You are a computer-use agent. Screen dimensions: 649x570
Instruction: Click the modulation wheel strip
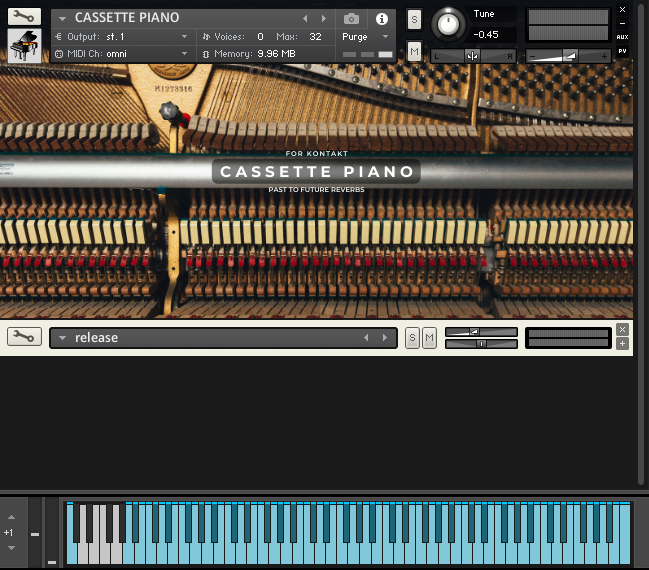[52, 532]
